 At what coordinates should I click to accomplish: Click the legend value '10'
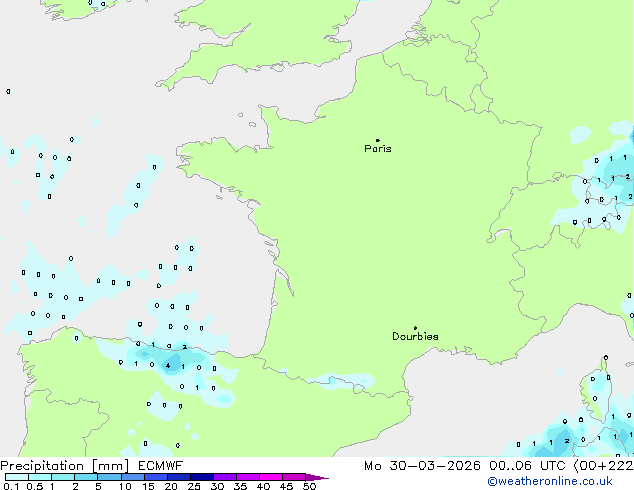coord(125,486)
